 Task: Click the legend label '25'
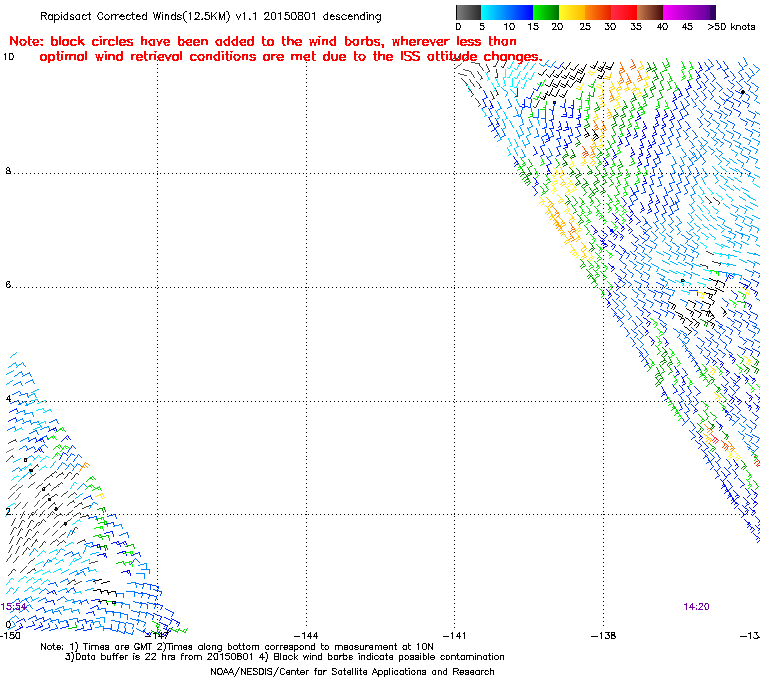585,27
